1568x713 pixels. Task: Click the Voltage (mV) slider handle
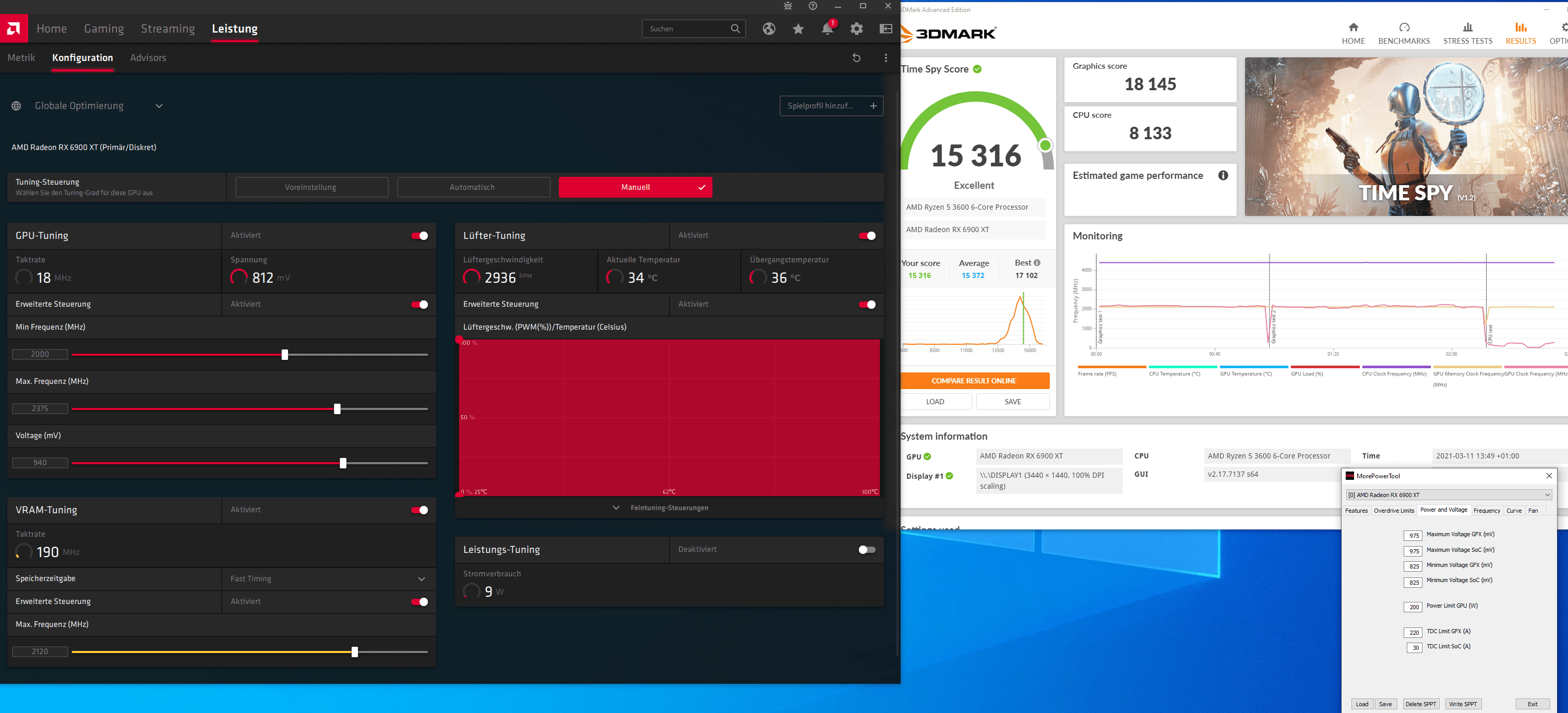click(343, 463)
